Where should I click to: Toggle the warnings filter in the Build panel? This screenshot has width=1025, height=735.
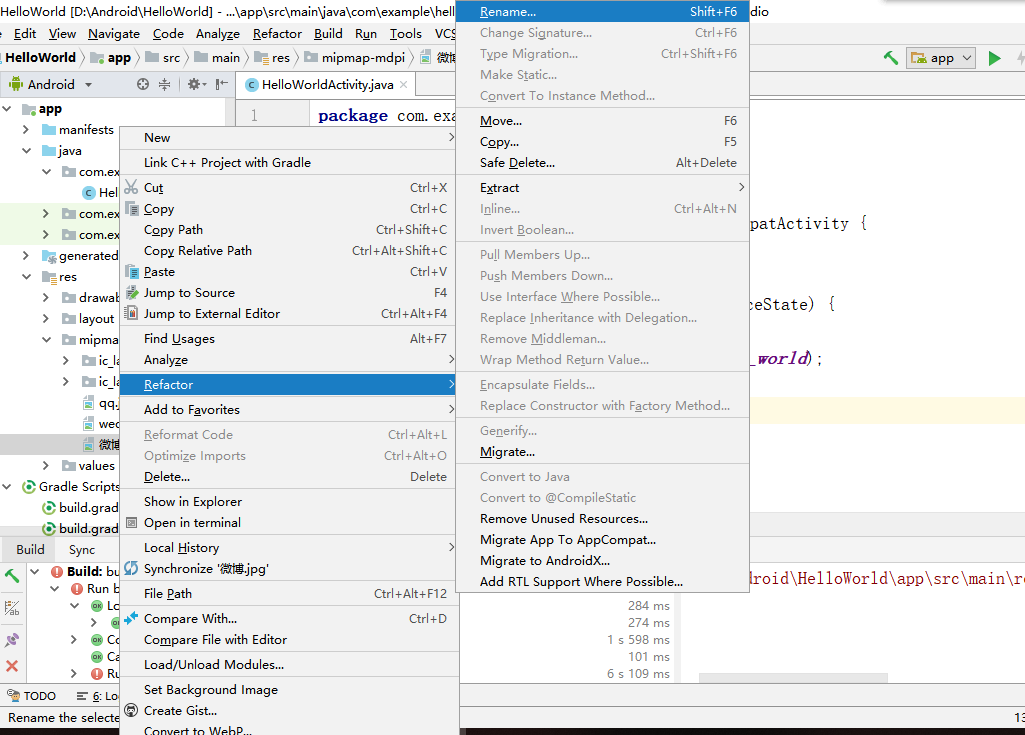[x=13, y=608]
